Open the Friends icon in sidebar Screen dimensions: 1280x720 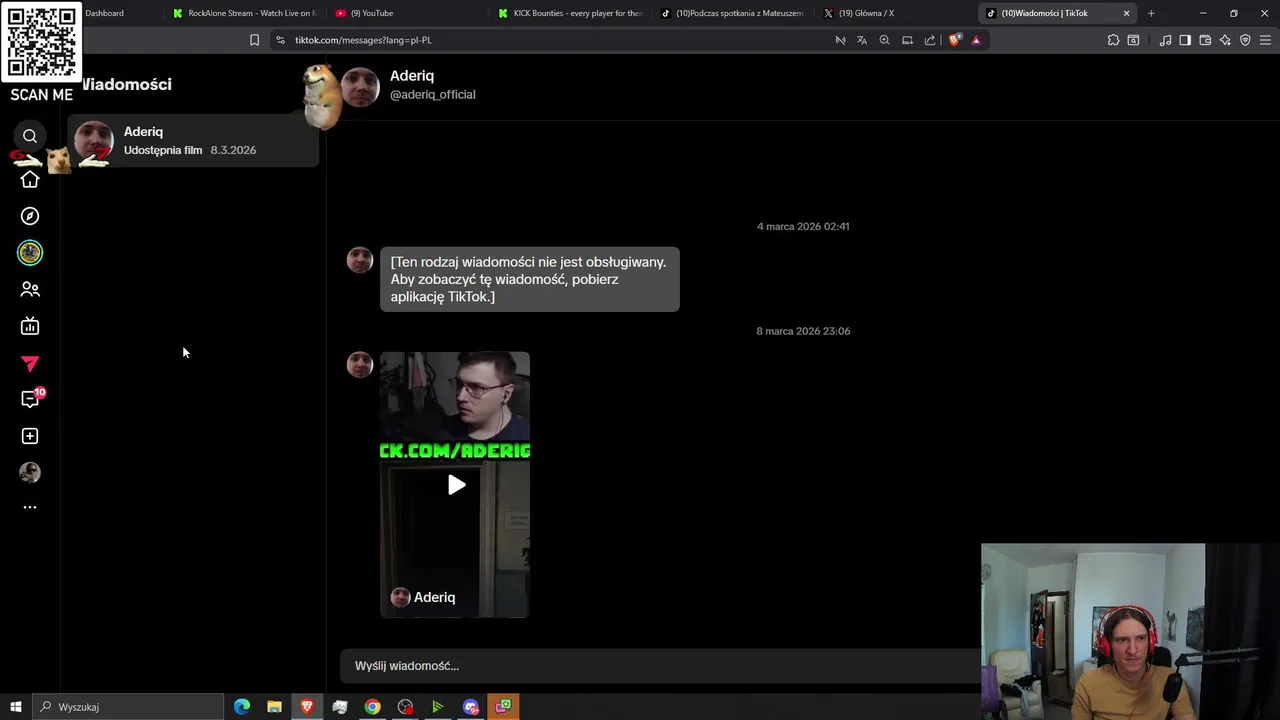pyautogui.click(x=30, y=289)
